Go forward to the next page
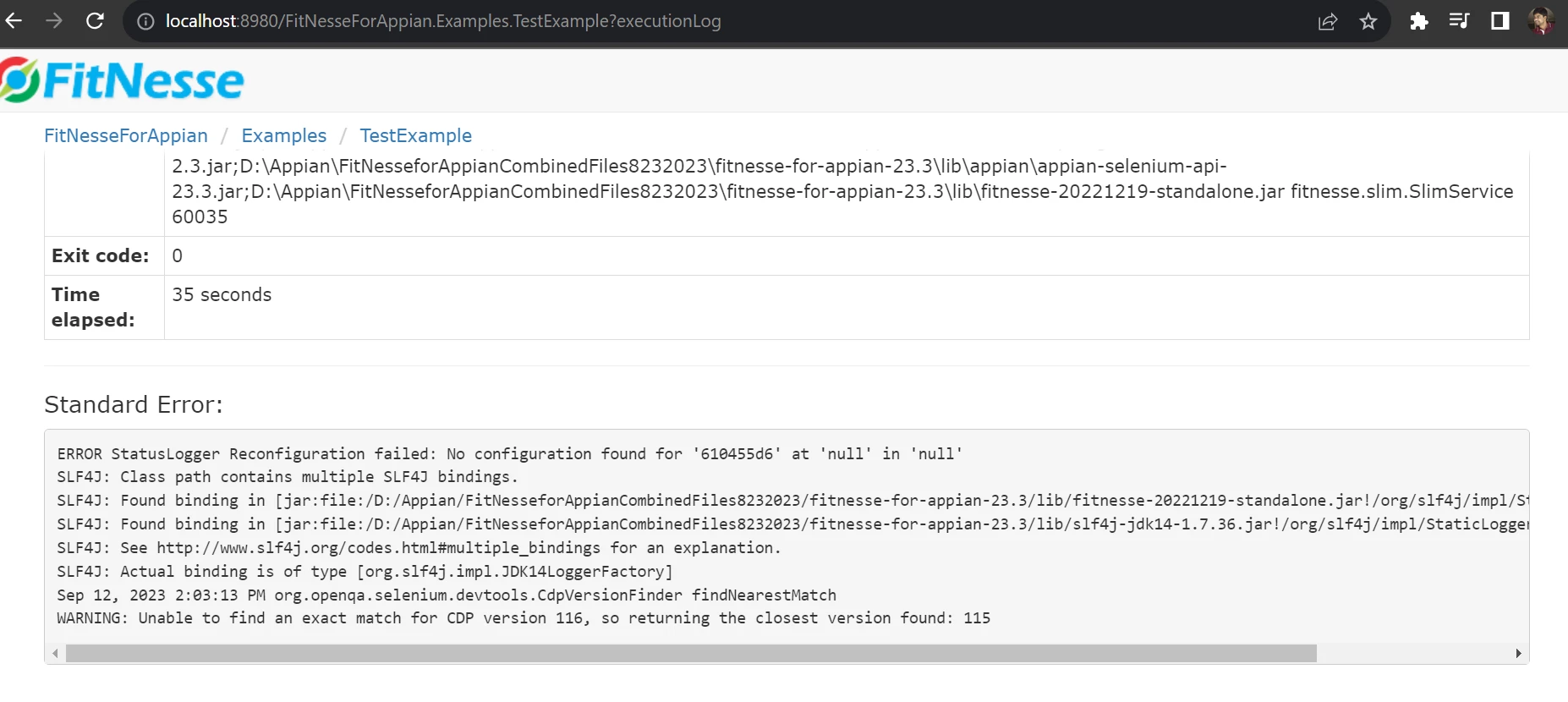 click(x=54, y=21)
